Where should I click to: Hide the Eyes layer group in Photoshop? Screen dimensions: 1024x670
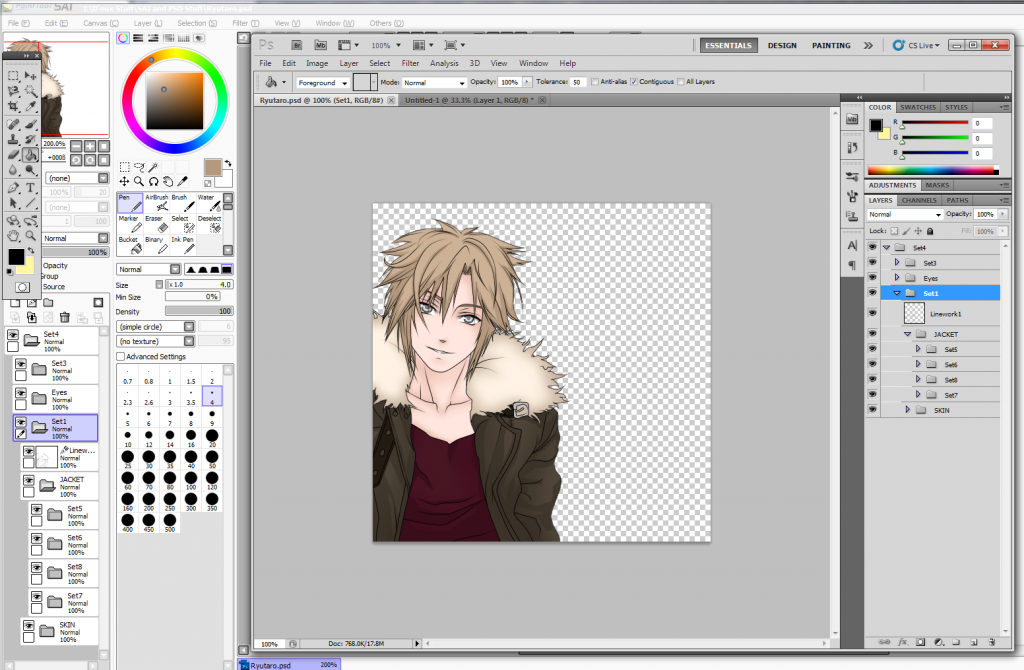[872, 278]
